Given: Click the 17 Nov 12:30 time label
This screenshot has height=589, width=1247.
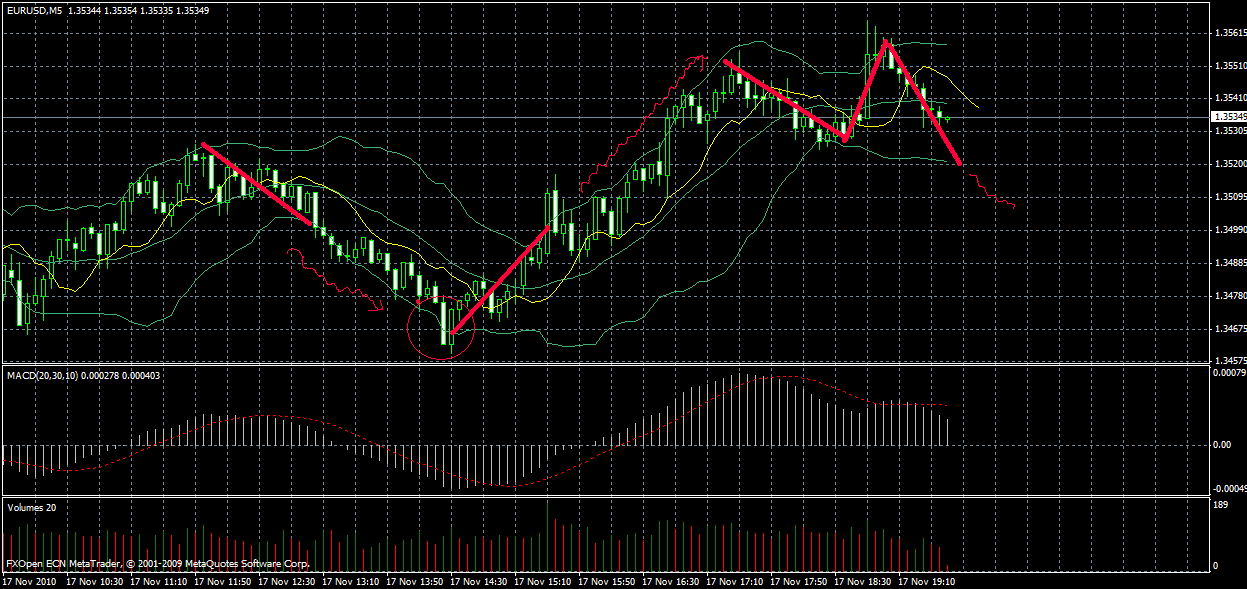Looking at the screenshot, I should point(288,580).
